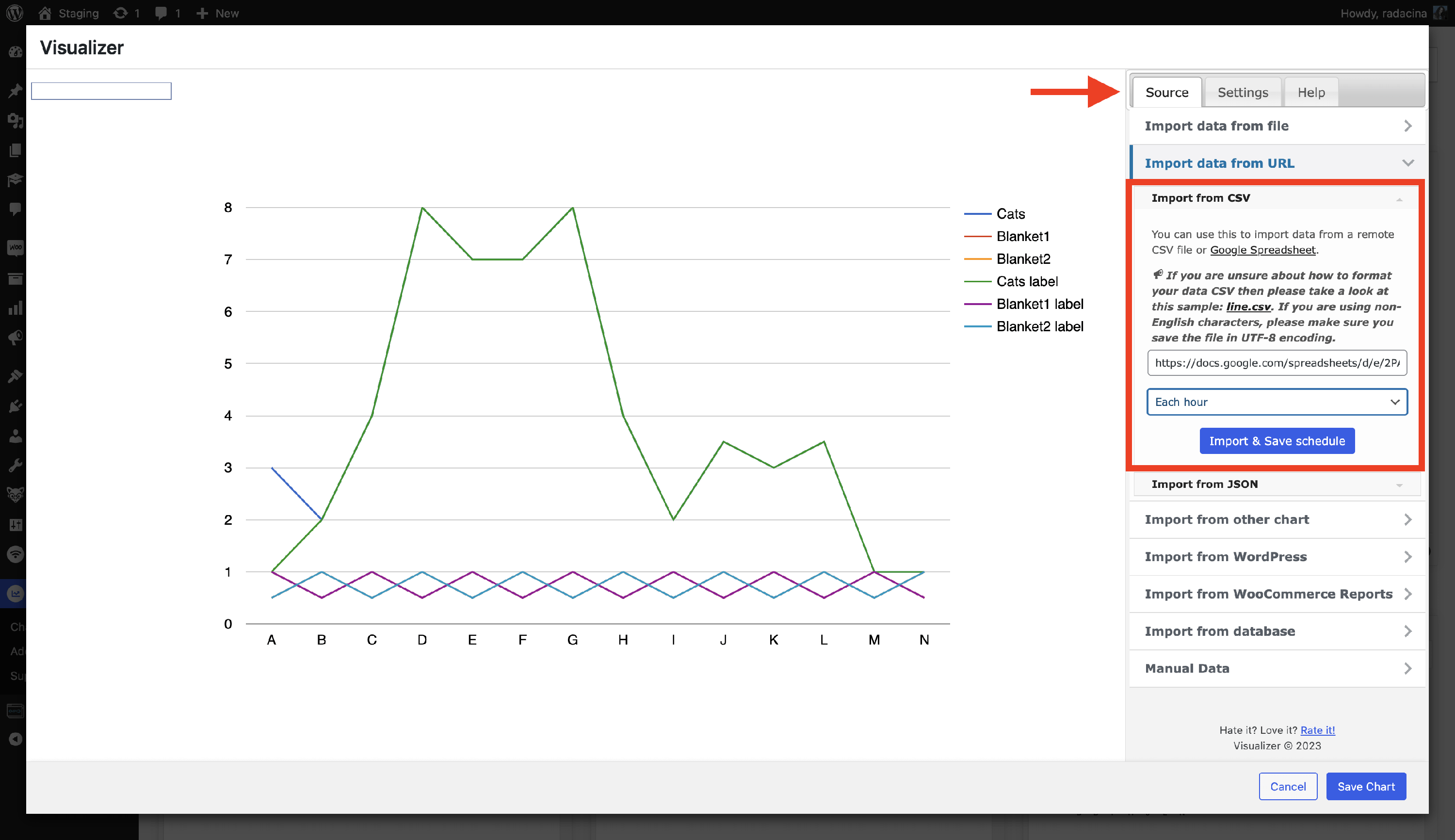Open the Media icon in sidebar
The image size is (1455, 840).
tap(15, 121)
